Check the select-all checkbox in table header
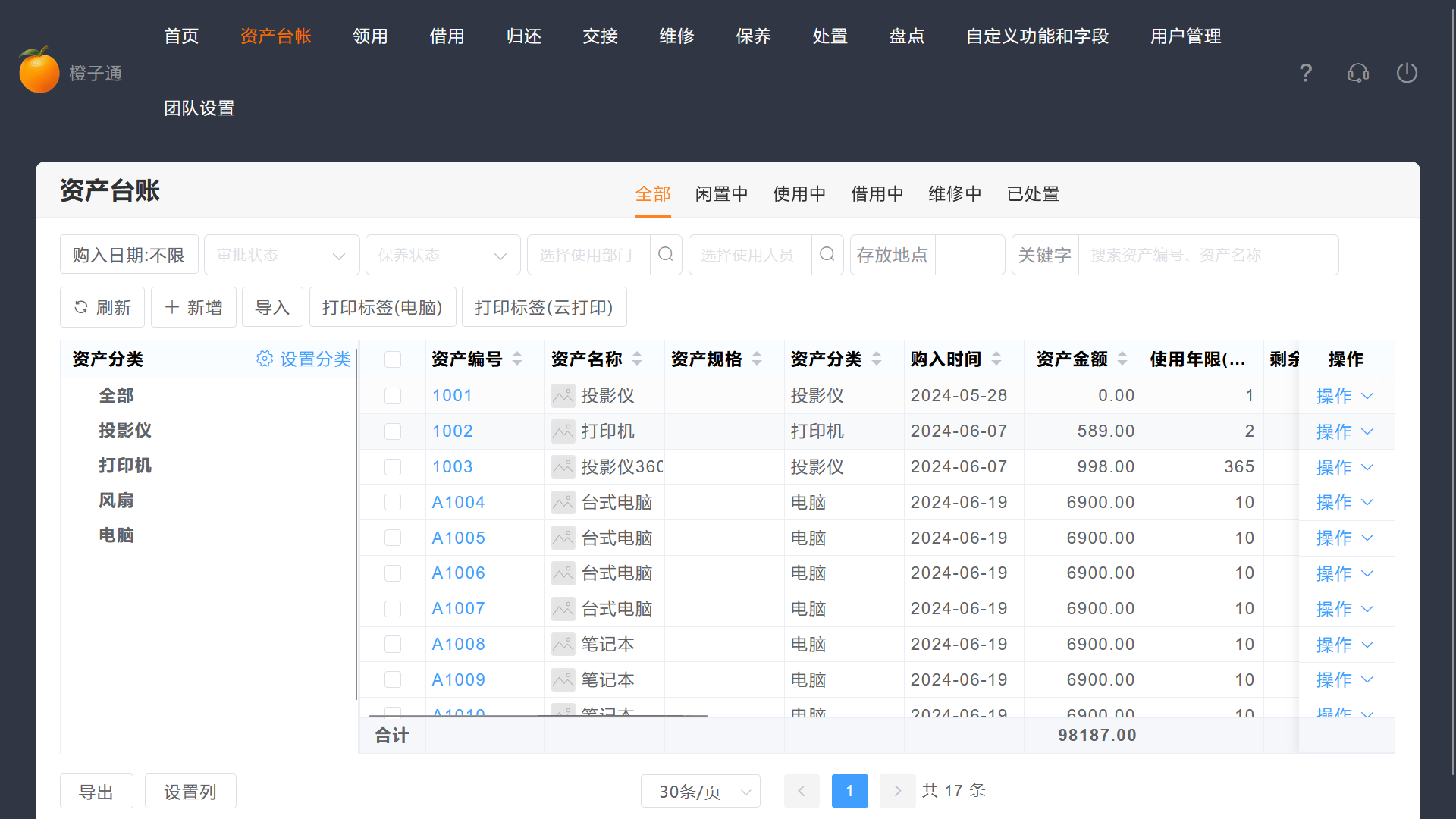Screen dimensions: 1456x819 [x=392, y=359]
